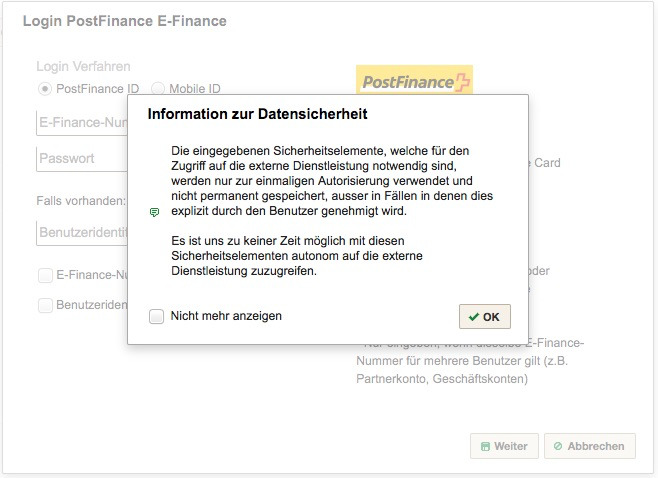Click into the Passwort field
Screen dimensions: 658x478
(82, 159)
